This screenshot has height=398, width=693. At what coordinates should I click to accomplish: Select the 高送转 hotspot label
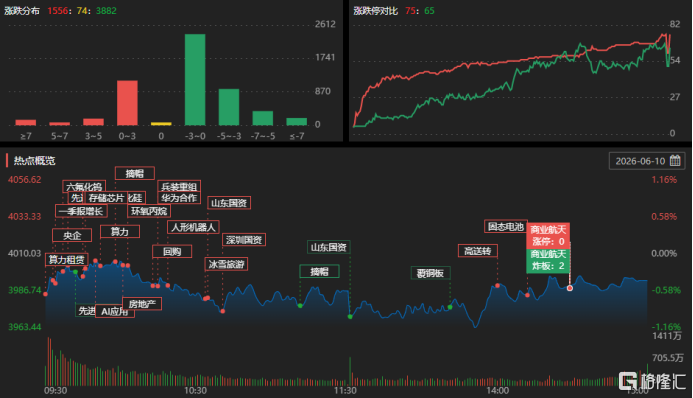point(478,251)
